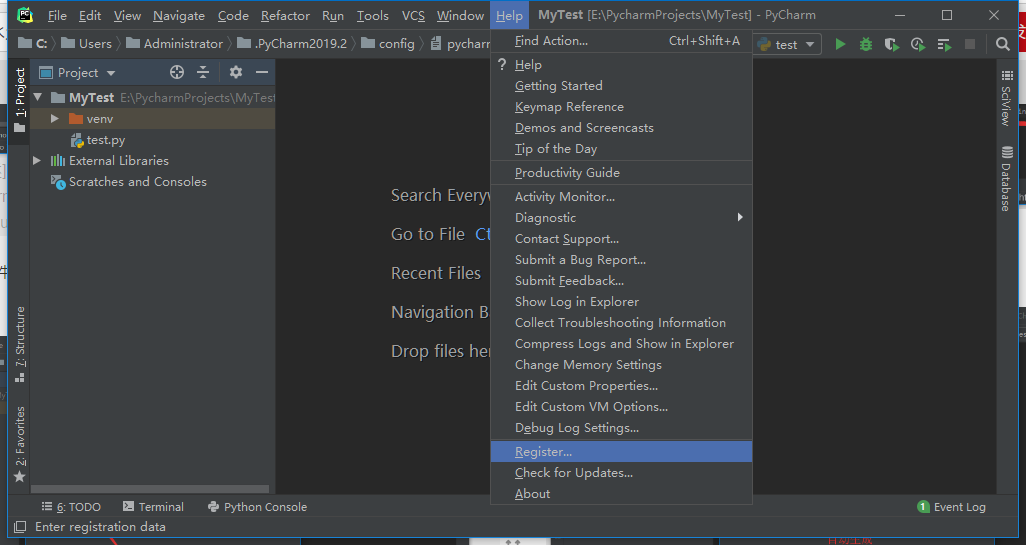The height and width of the screenshot is (545, 1026).
Task: Choose Change Memory Settings
Action: (621, 364)
